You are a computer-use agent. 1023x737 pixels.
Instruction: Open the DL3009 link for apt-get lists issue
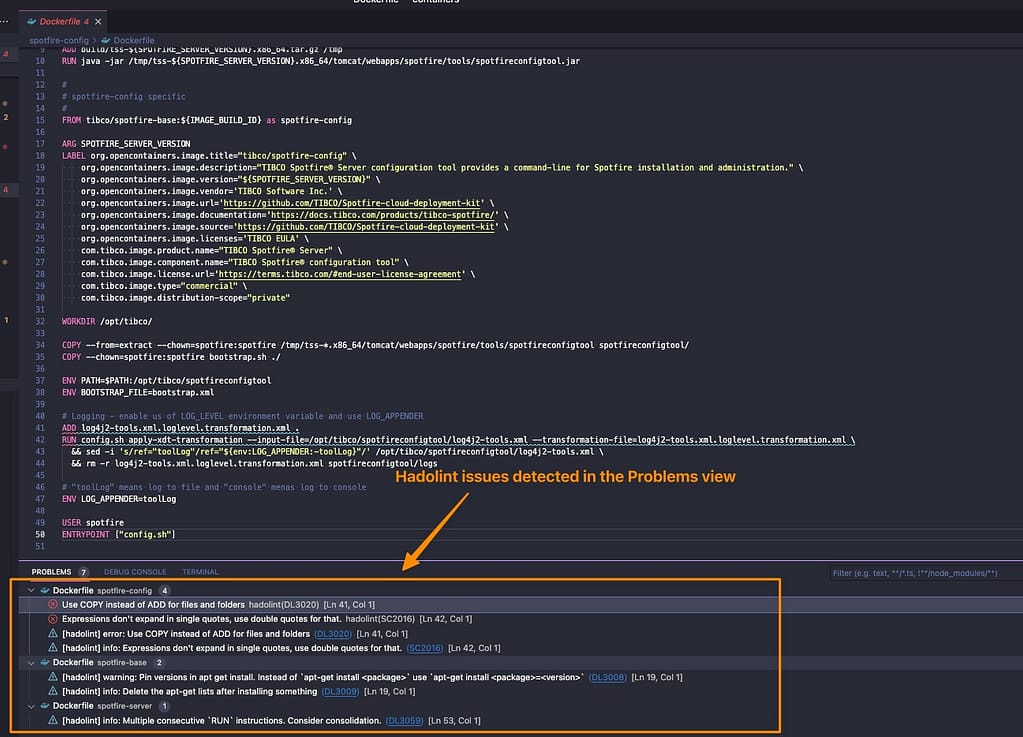340,692
